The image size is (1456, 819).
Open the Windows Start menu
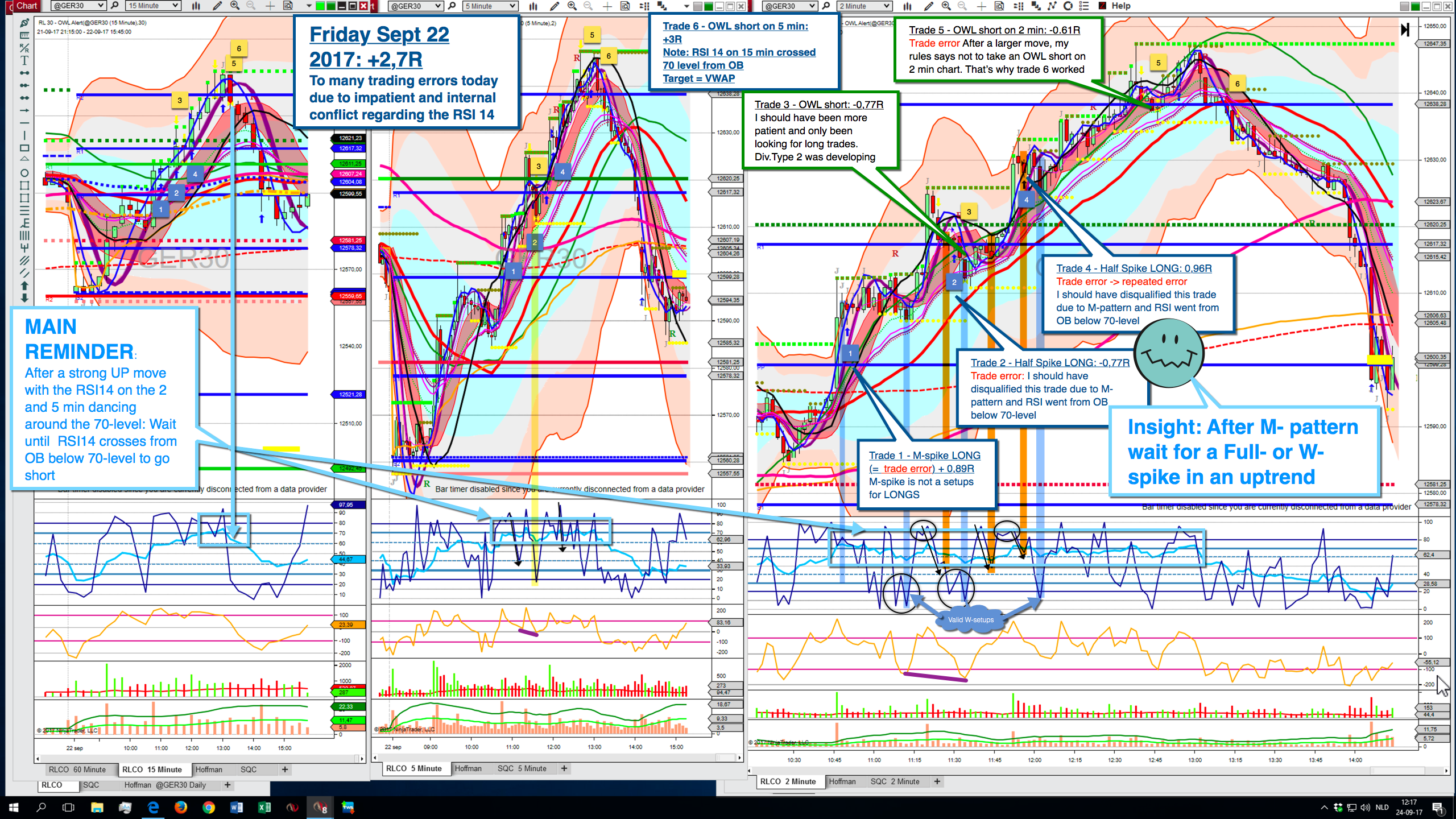point(14,808)
